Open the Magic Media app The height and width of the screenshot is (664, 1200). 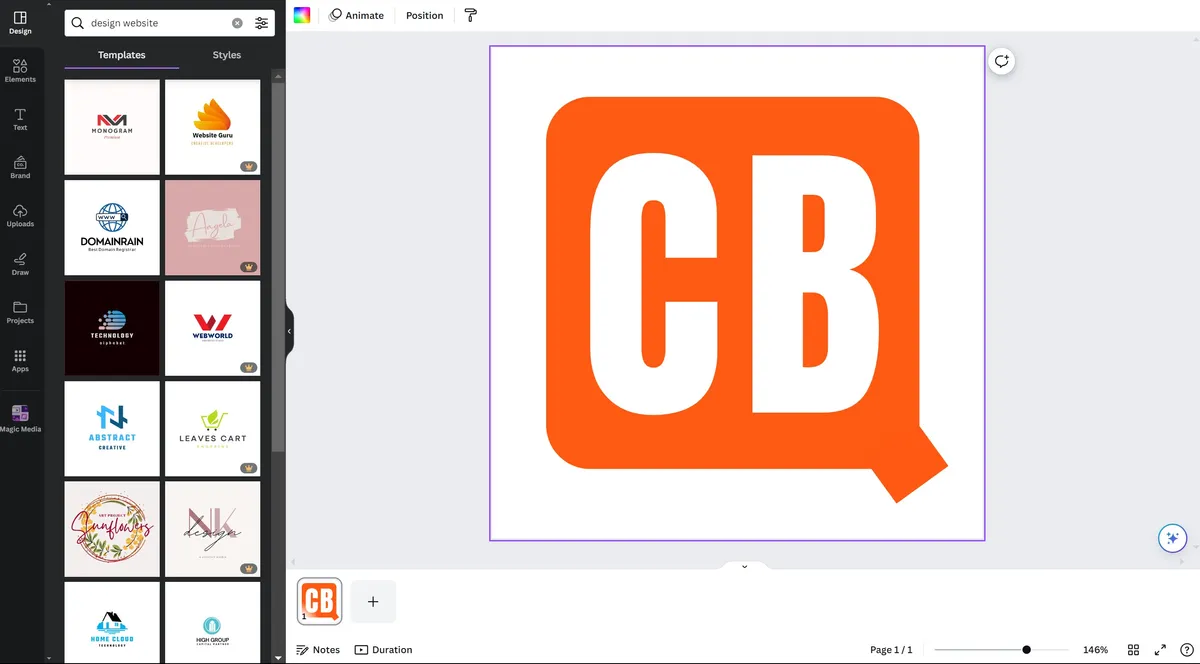click(20, 418)
